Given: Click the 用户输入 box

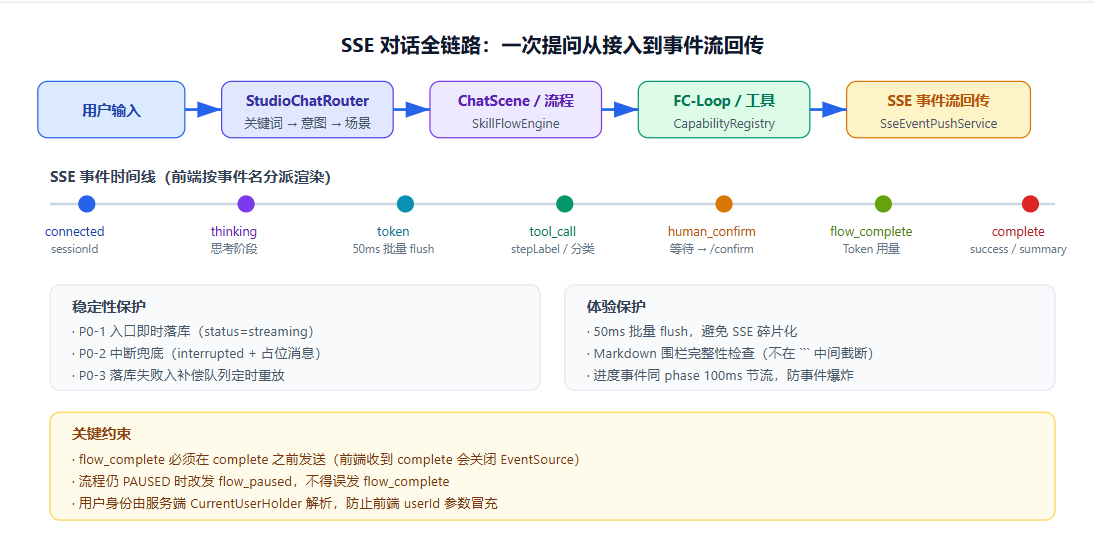Looking at the screenshot, I should (111, 109).
